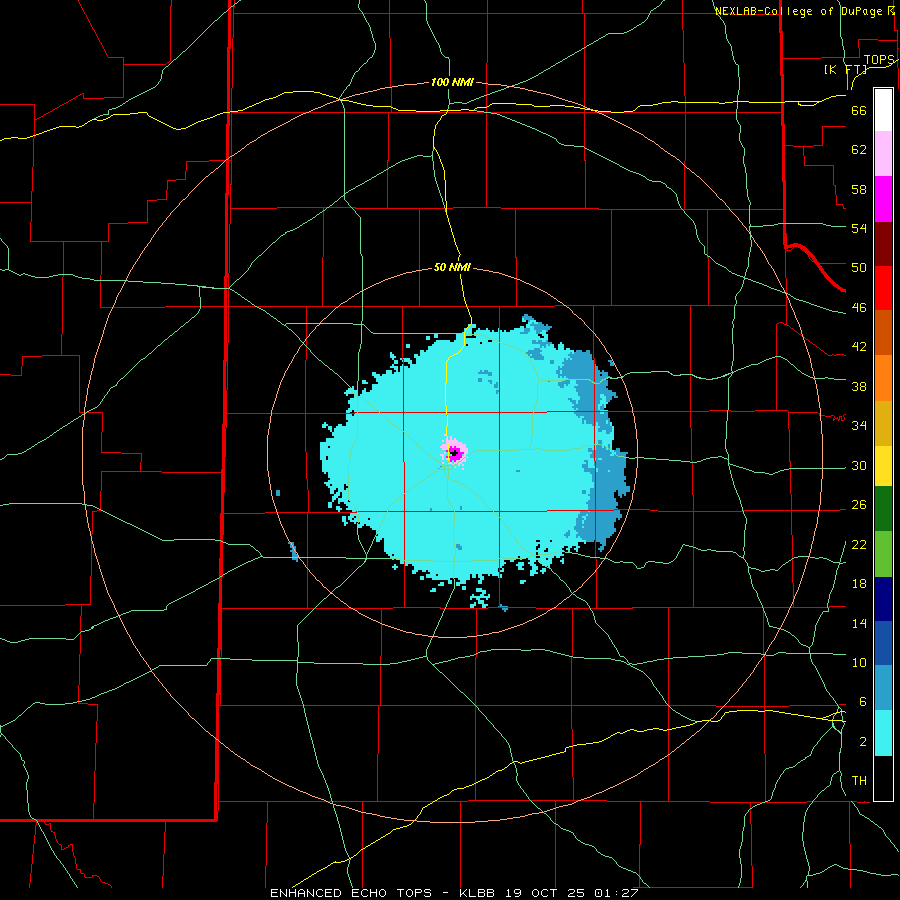The height and width of the screenshot is (900, 900).
Task: Click the steel blue swatch between 10 and 6
Action: point(883,688)
